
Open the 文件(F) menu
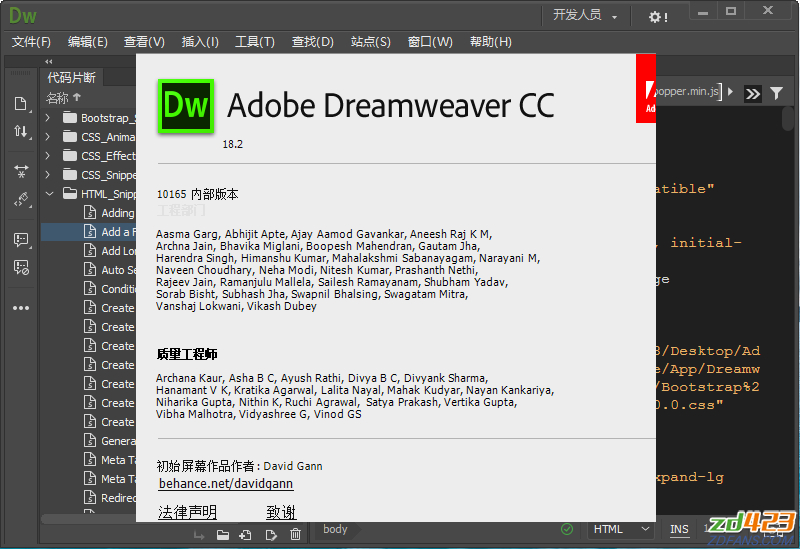tap(31, 42)
